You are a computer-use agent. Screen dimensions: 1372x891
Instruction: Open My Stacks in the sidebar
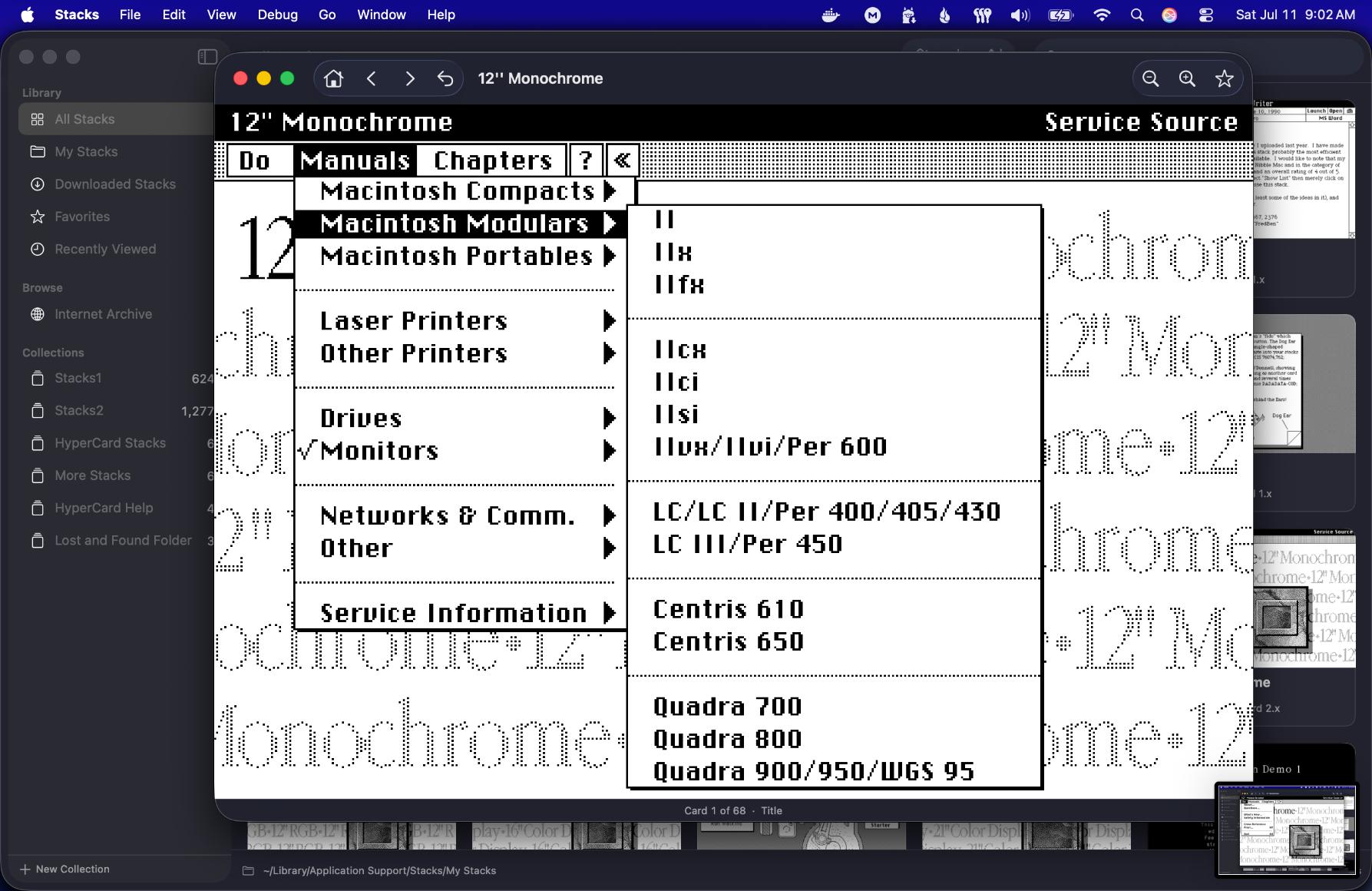pyautogui.click(x=116, y=151)
